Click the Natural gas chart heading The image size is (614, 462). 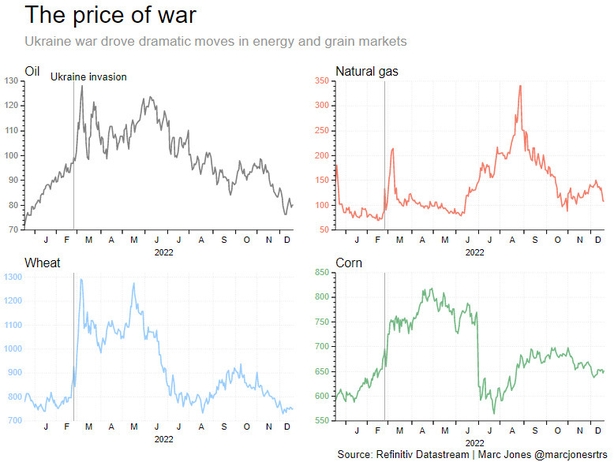367,71
